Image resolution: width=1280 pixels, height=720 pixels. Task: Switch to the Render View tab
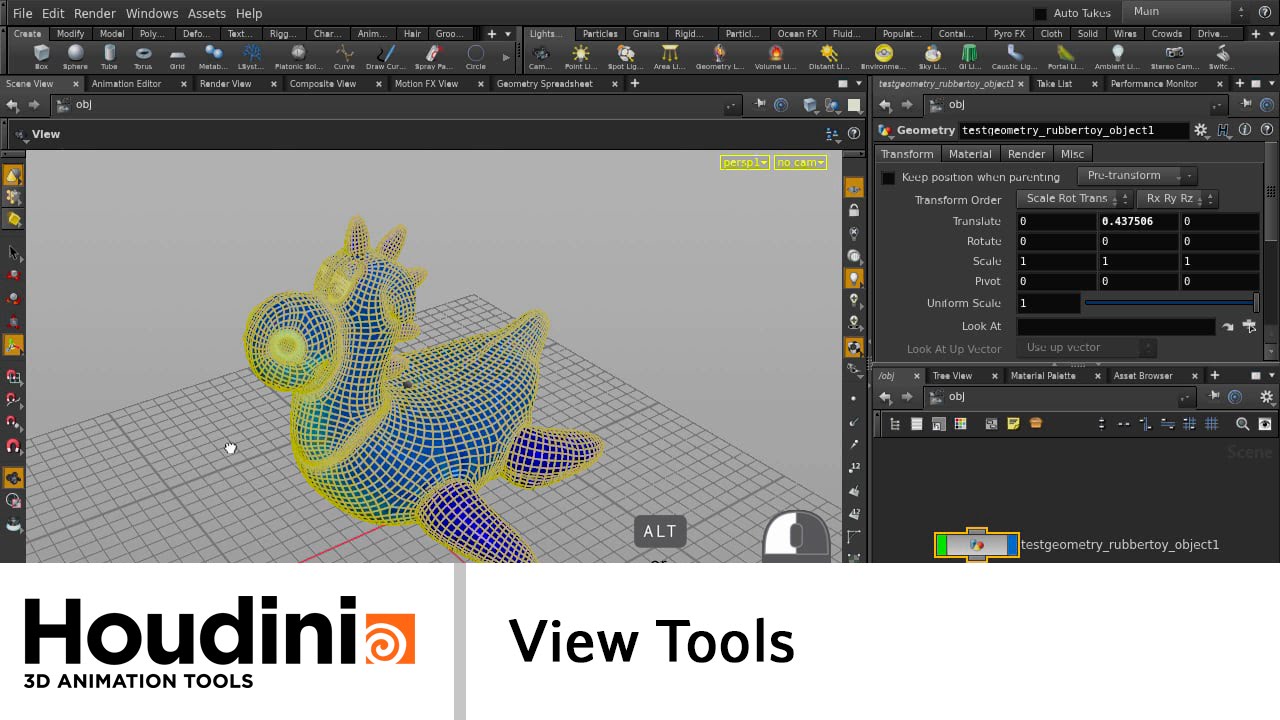[x=226, y=84]
